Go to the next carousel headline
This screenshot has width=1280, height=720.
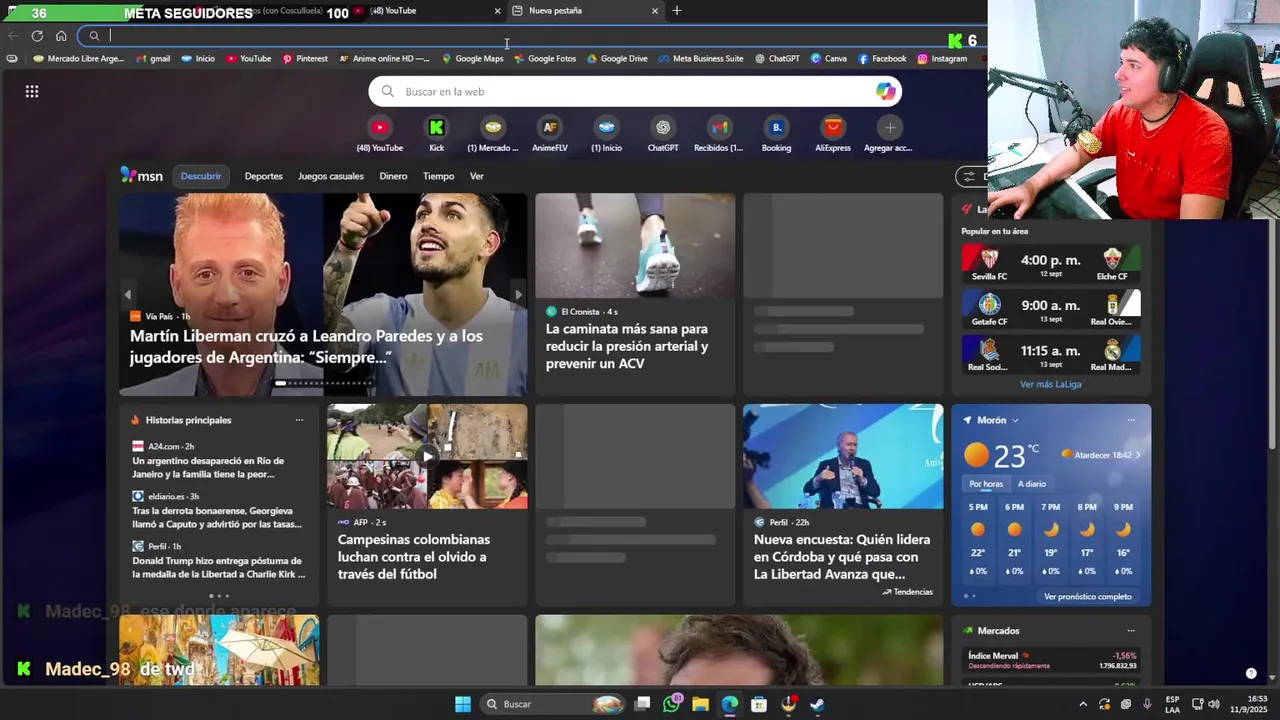click(x=517, y=295)
